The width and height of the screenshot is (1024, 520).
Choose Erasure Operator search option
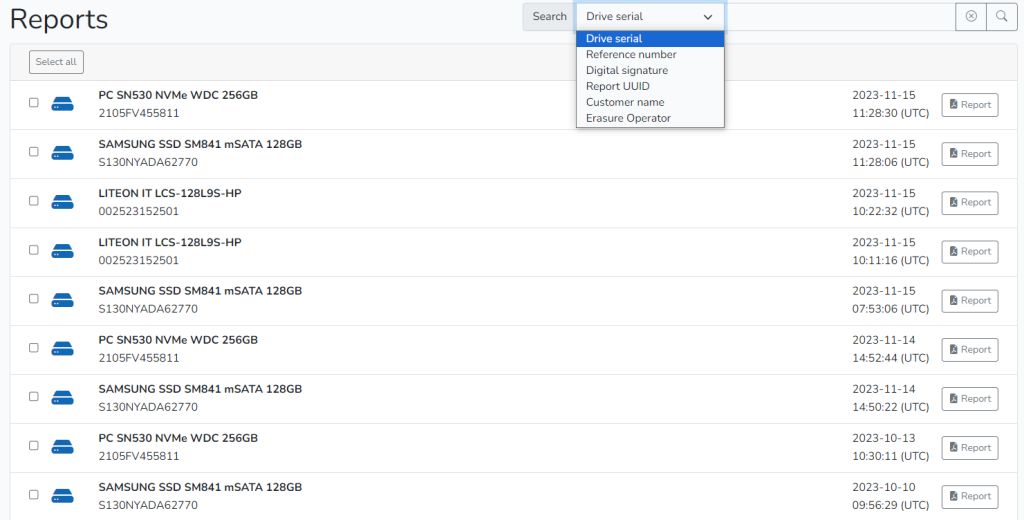[650, 118]
